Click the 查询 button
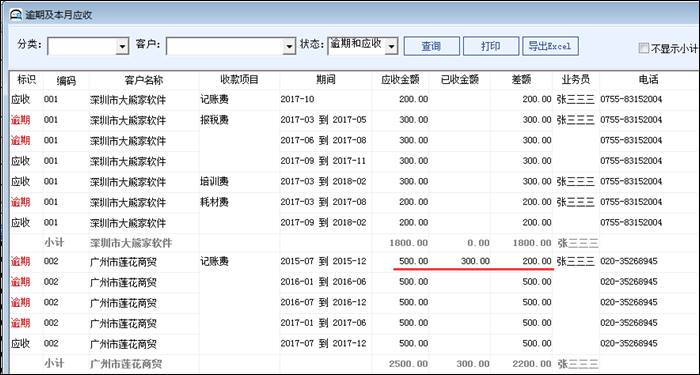The height and width of the screenshot is (375, 700). pos(431,46)
